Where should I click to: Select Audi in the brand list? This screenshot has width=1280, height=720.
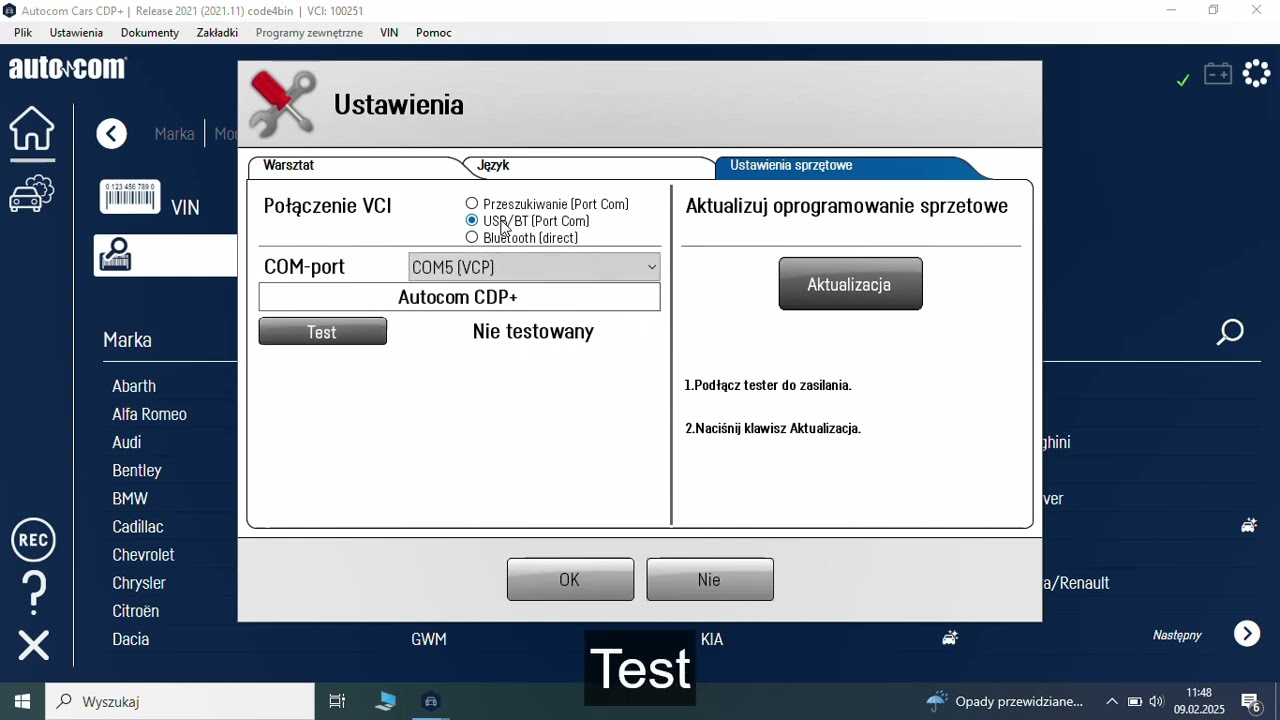tap(126, 442)
